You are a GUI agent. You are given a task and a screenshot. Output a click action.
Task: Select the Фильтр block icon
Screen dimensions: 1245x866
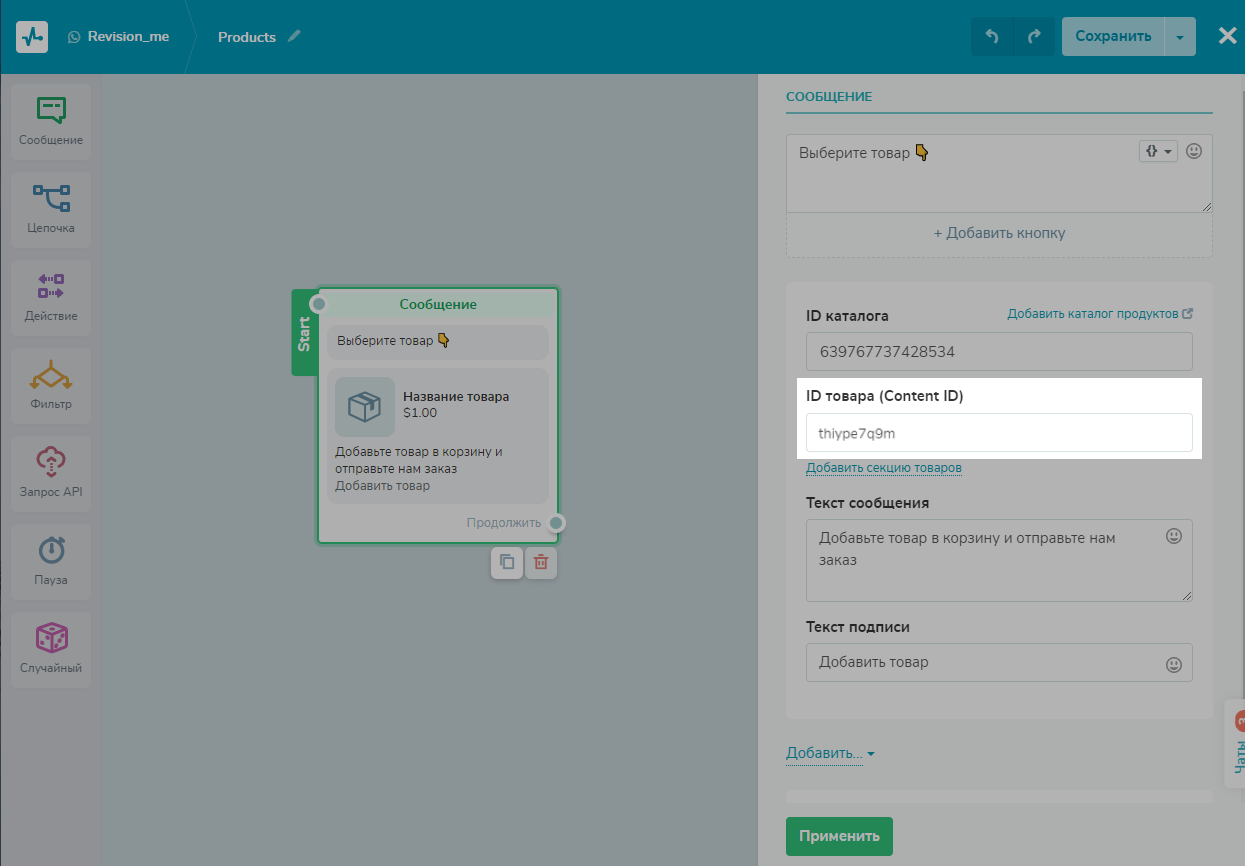[50, 376]
